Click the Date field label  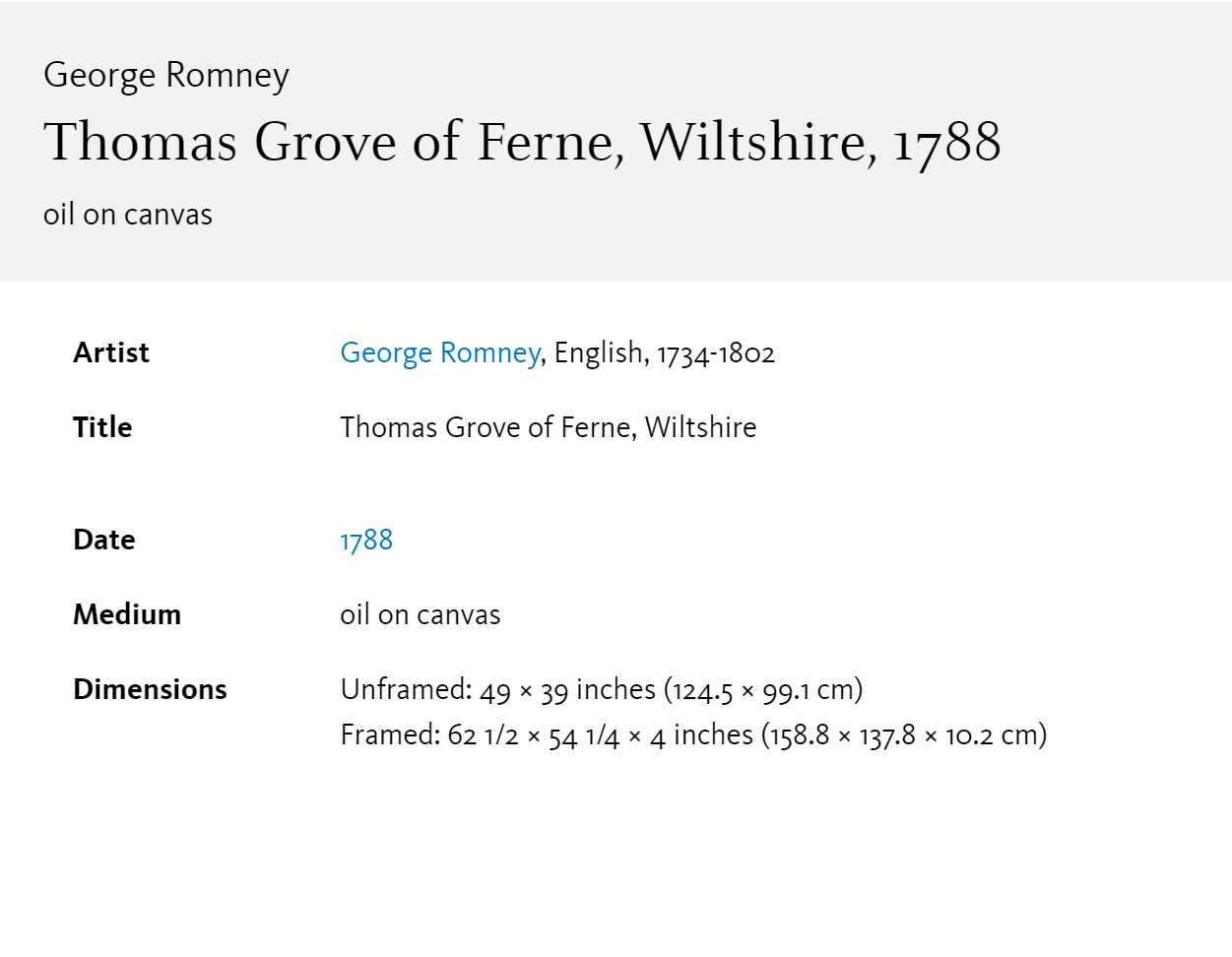tap(104, 540)
